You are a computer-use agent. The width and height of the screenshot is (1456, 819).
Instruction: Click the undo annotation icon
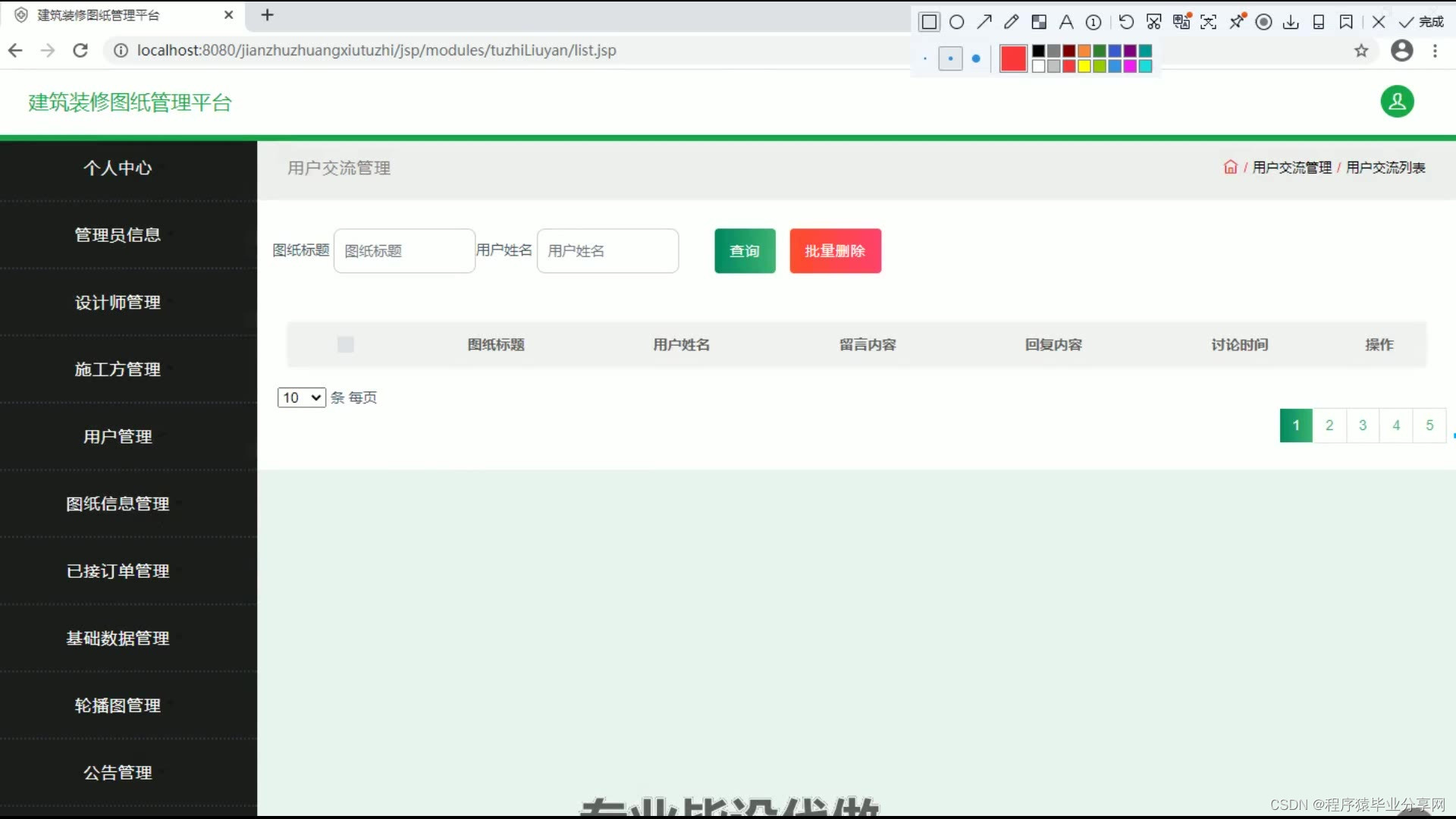pos(1126,22)
